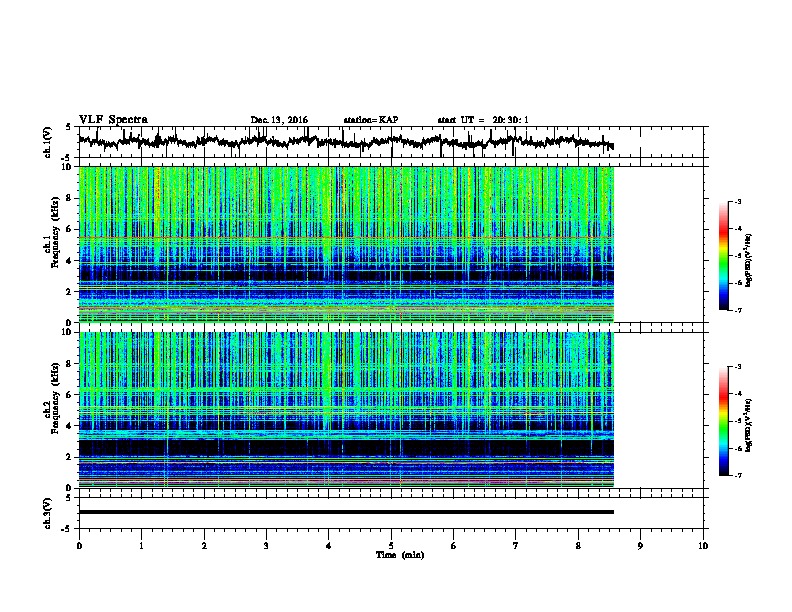
Task: Select the date text "Dec. 13, 2016"
Action: point(279,120)
